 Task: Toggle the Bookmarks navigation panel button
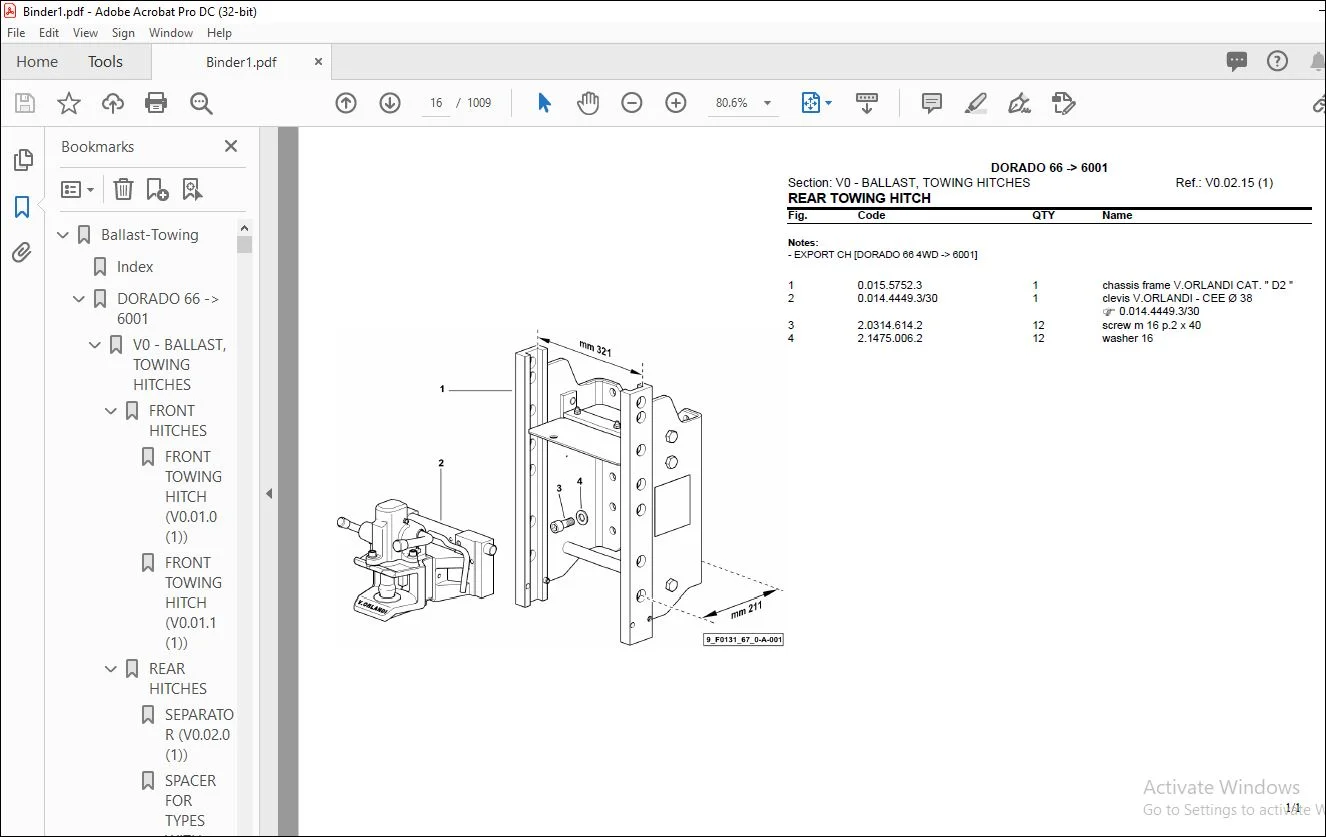[22, 207]
